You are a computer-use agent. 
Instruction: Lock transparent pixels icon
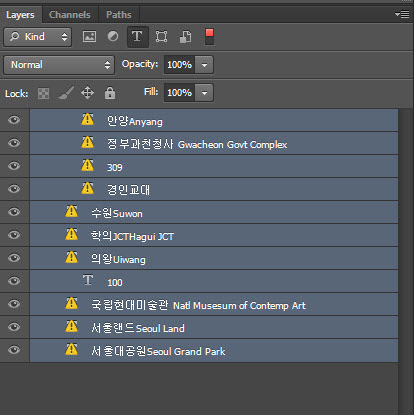point(43,93)
